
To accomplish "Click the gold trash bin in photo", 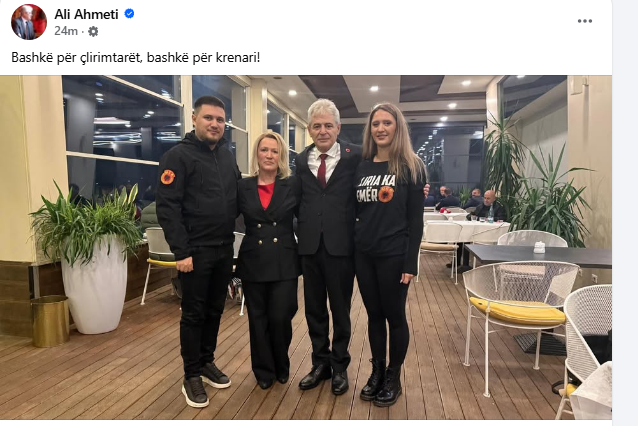I will pos(50,321).
